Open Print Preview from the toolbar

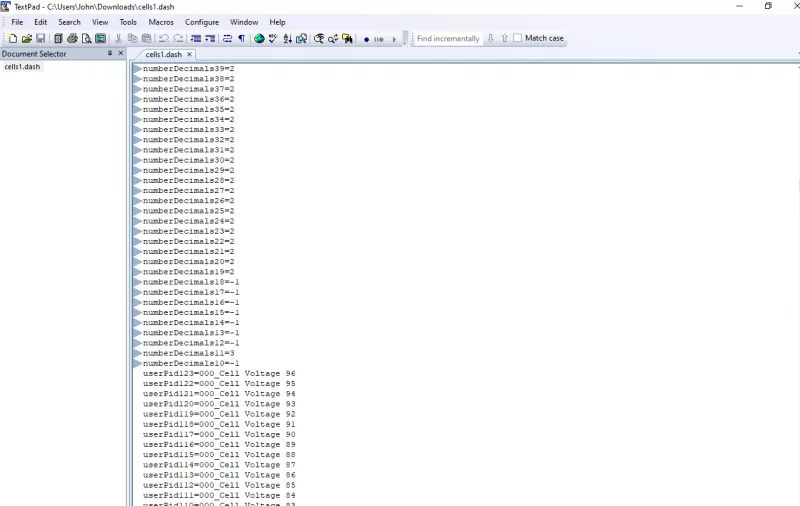pyautogui.click(x=86, y=39)
